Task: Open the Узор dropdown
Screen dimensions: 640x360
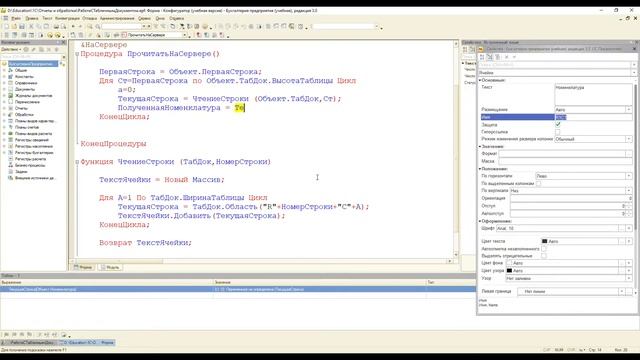Action: 629,278
